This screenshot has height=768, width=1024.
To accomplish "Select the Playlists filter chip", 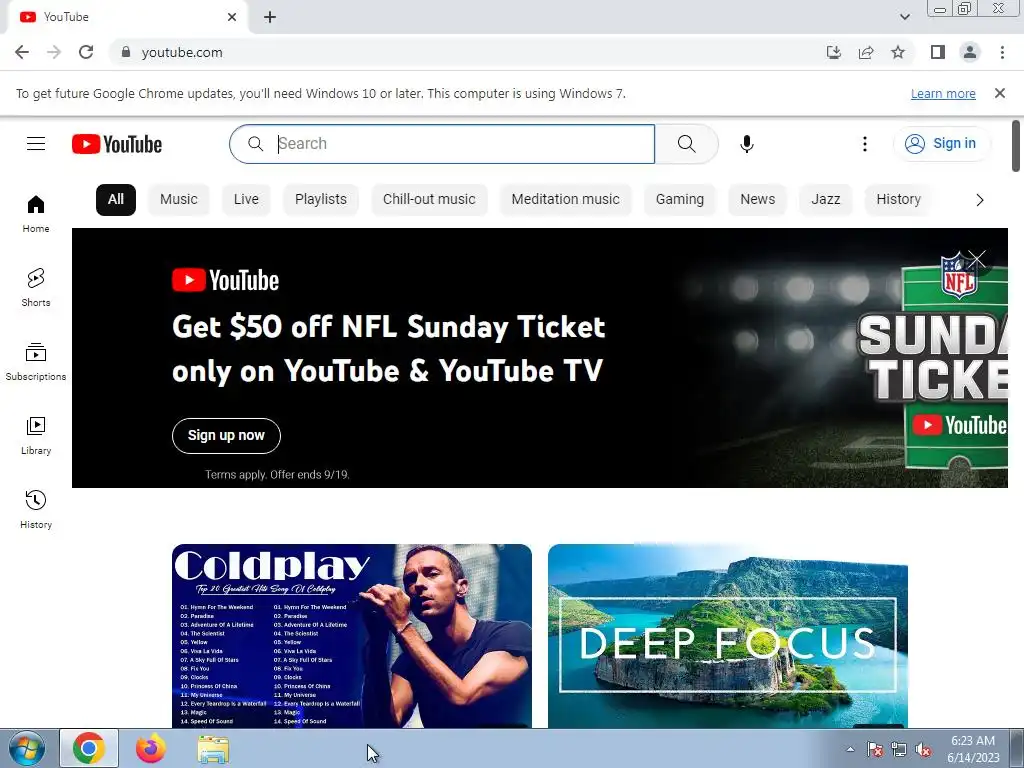I will click(x=321, y=200).
